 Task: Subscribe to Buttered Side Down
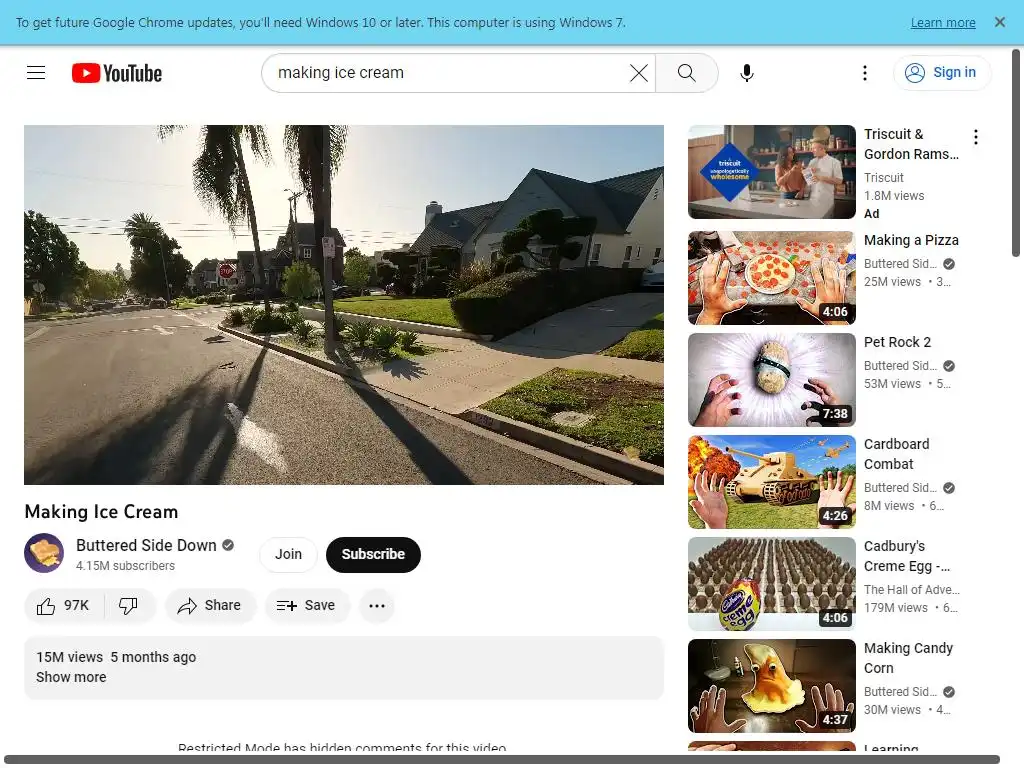point(373,554)
